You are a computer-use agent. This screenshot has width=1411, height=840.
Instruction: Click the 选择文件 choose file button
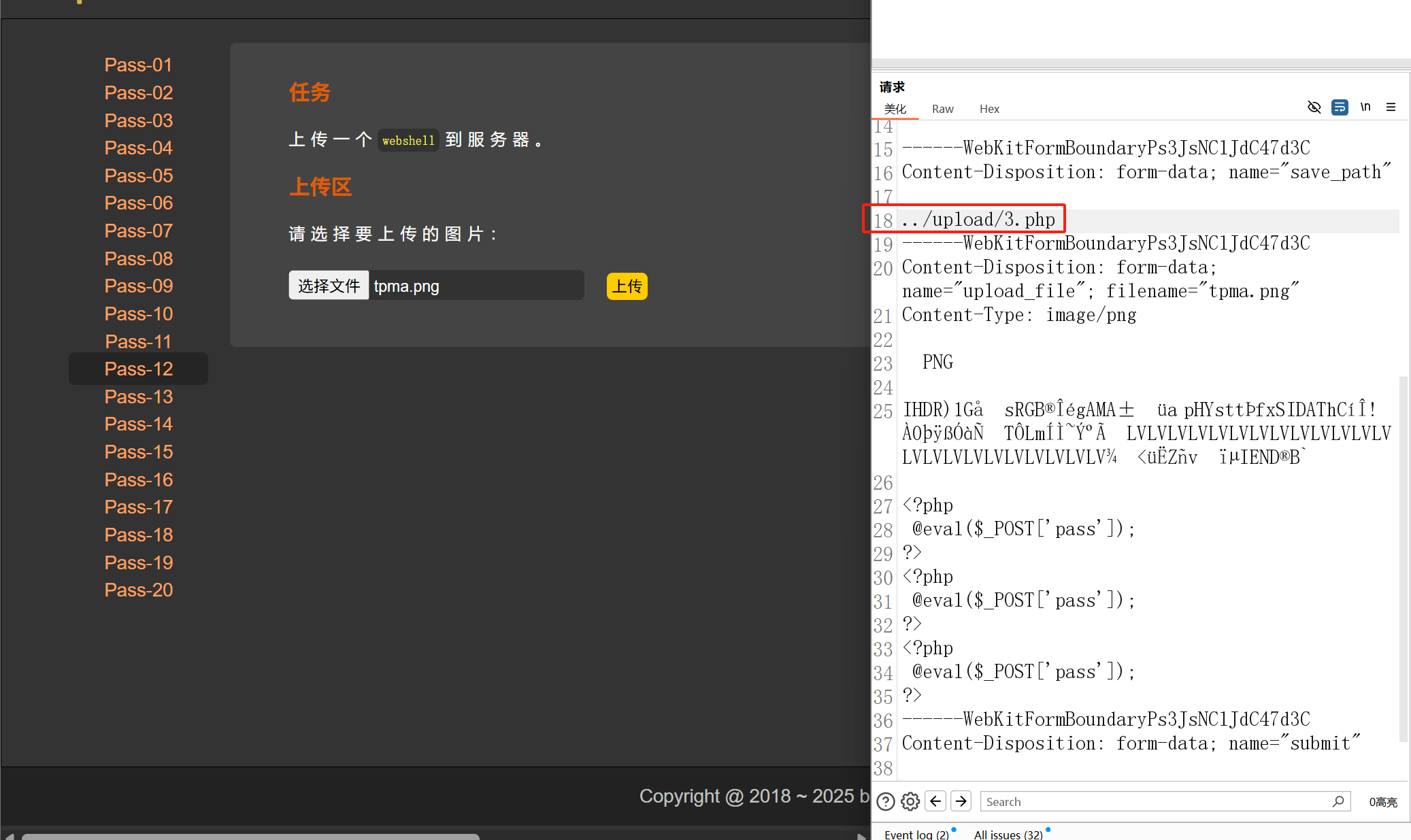pyautogui.click(x=329, y=286)
